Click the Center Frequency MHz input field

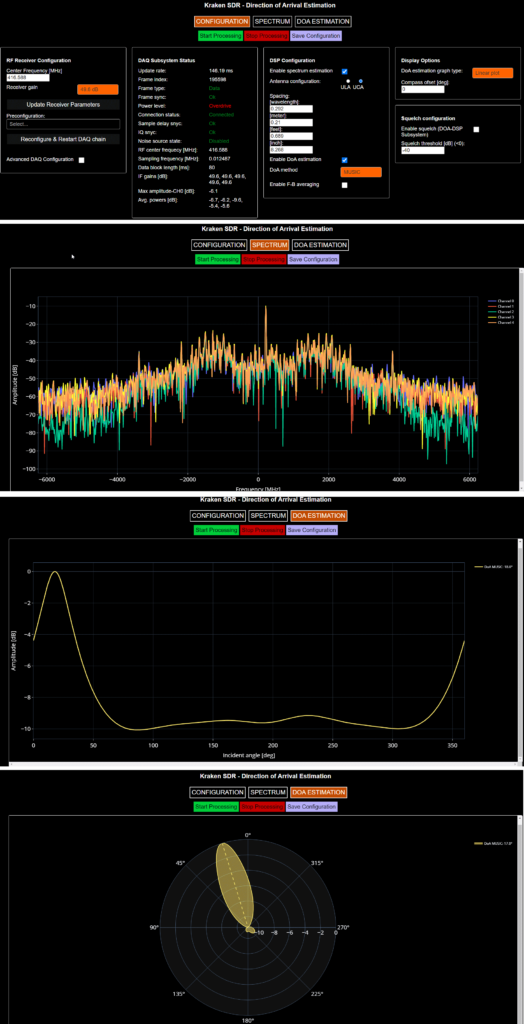click(28, 78)
